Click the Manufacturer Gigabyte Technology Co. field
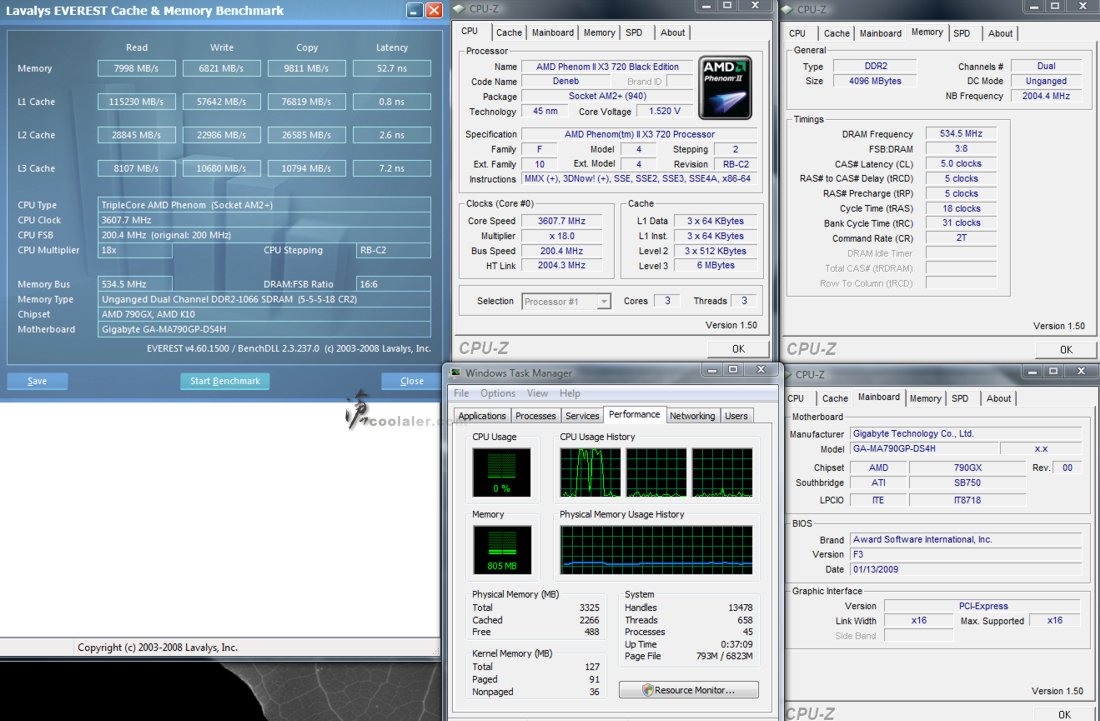This screenshot has height=721, width=1100. [966, 433]
